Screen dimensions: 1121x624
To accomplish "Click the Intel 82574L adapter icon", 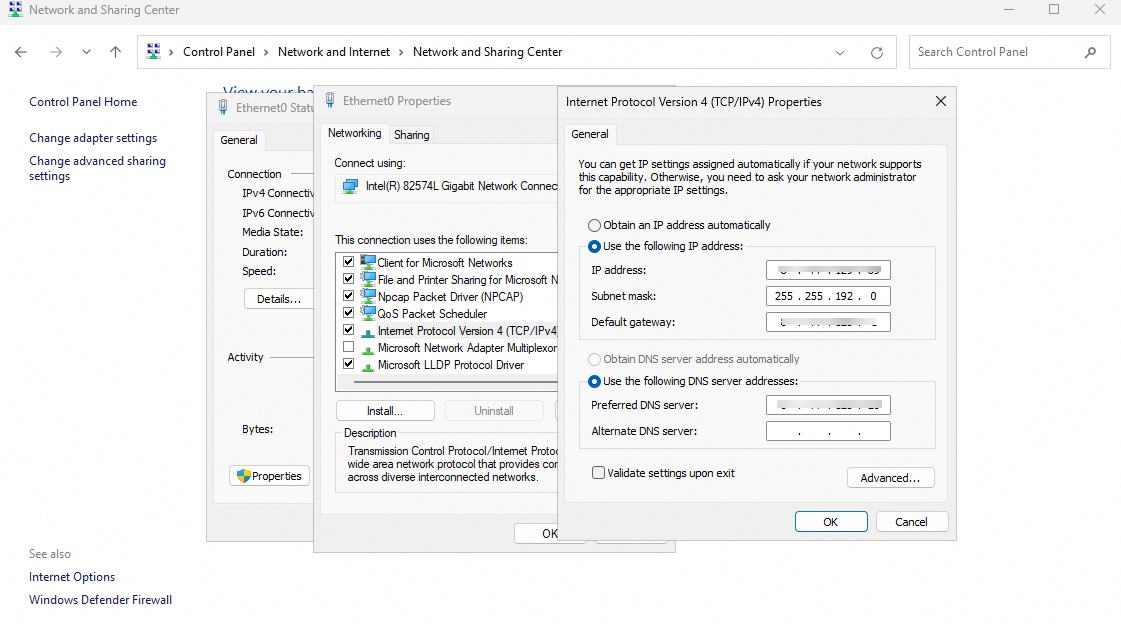I will (350, 187).
